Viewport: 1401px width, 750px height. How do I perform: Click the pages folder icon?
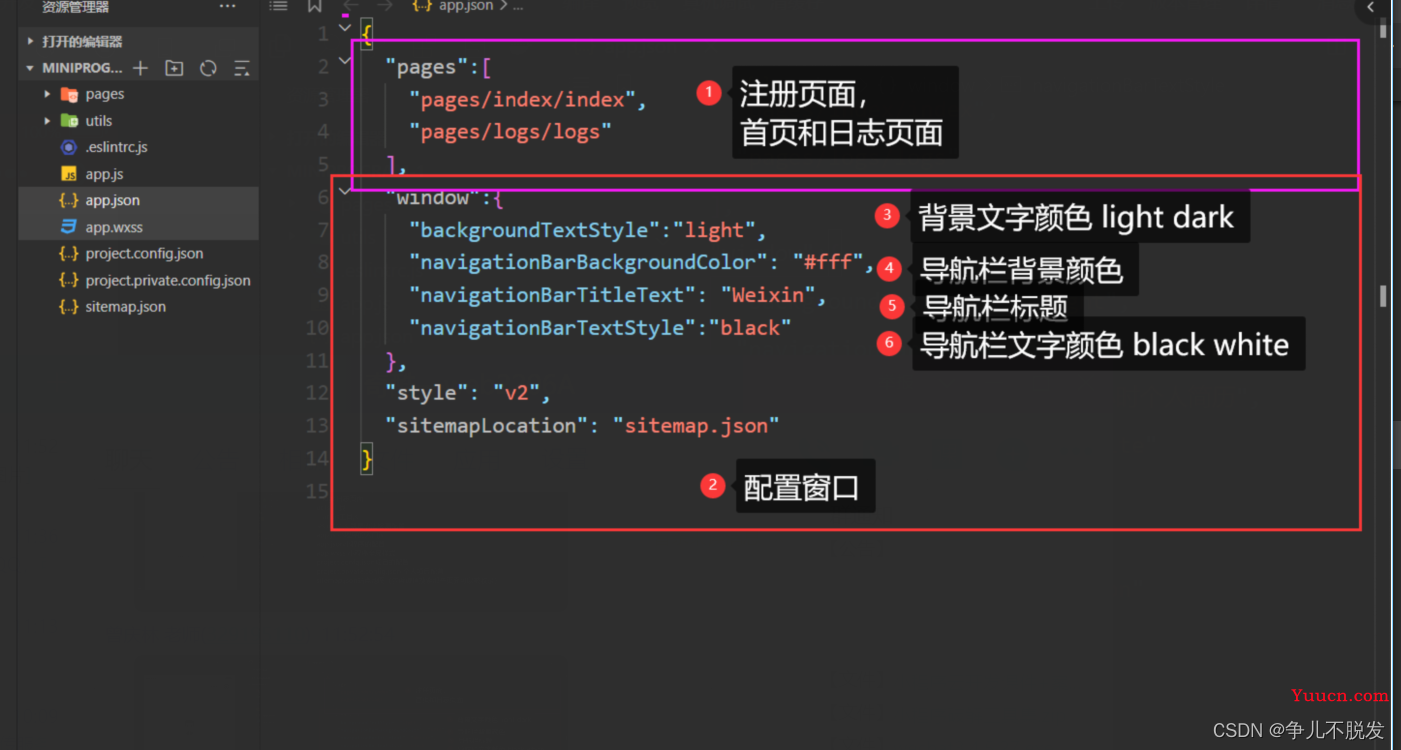(69, 94)
